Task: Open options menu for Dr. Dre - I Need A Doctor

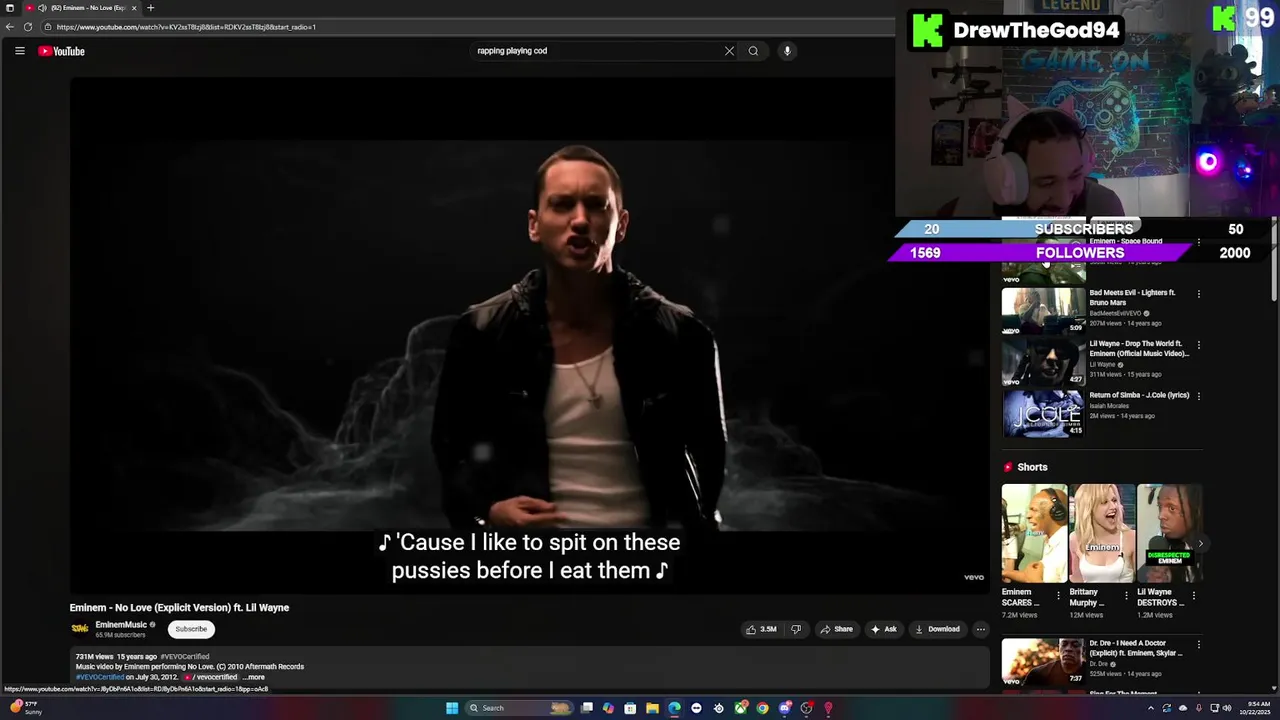Action: point(1198,645)
